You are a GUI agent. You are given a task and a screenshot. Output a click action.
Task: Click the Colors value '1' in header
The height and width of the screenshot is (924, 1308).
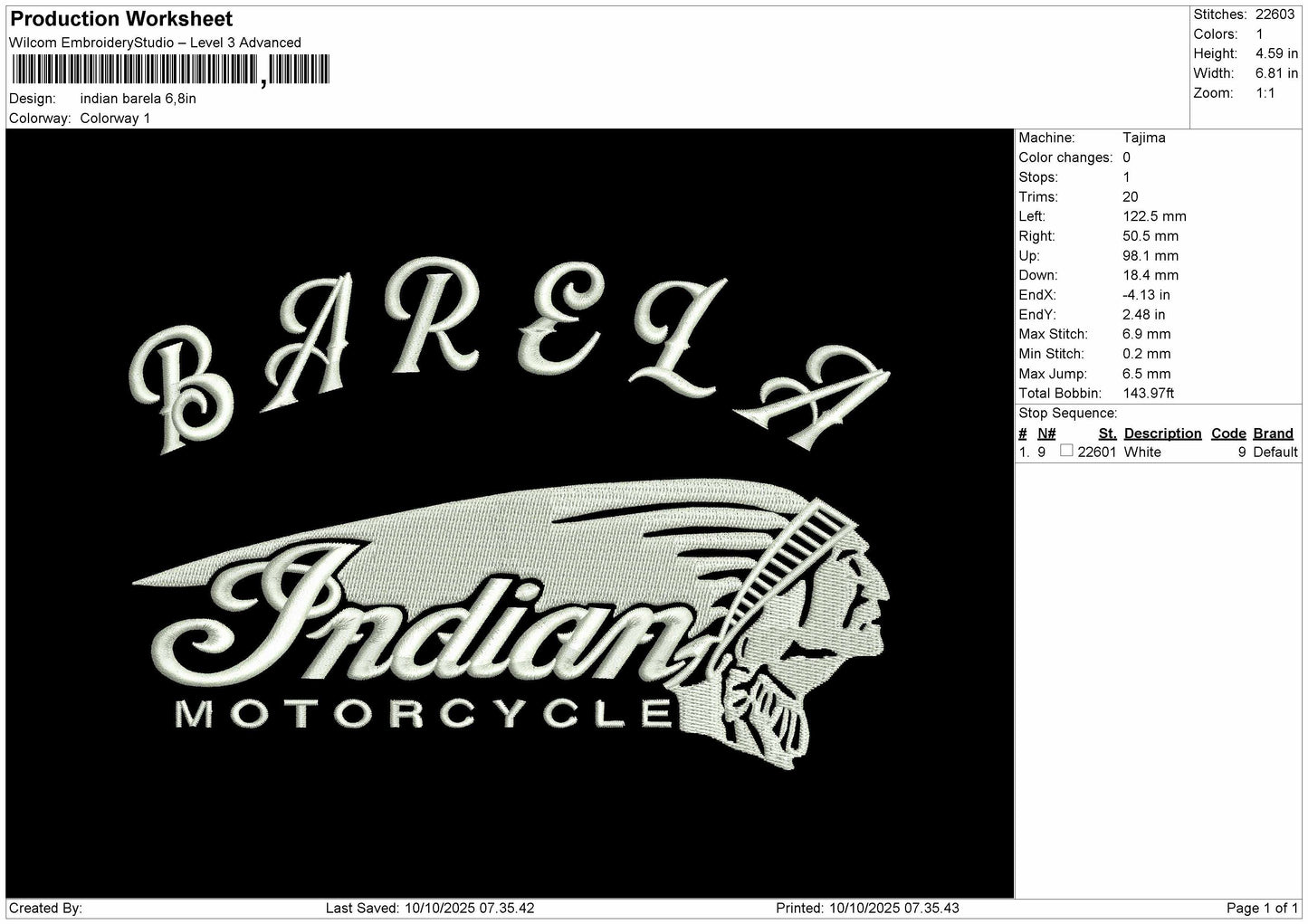[1259, 34]
